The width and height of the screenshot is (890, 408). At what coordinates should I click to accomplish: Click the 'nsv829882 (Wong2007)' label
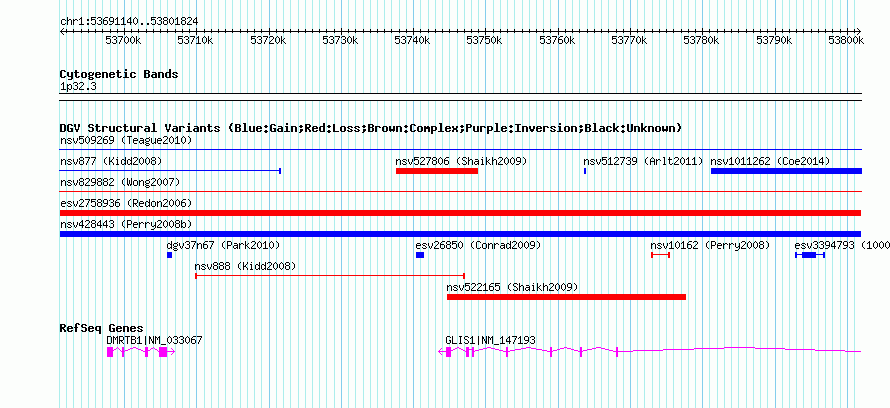(120, 182)
